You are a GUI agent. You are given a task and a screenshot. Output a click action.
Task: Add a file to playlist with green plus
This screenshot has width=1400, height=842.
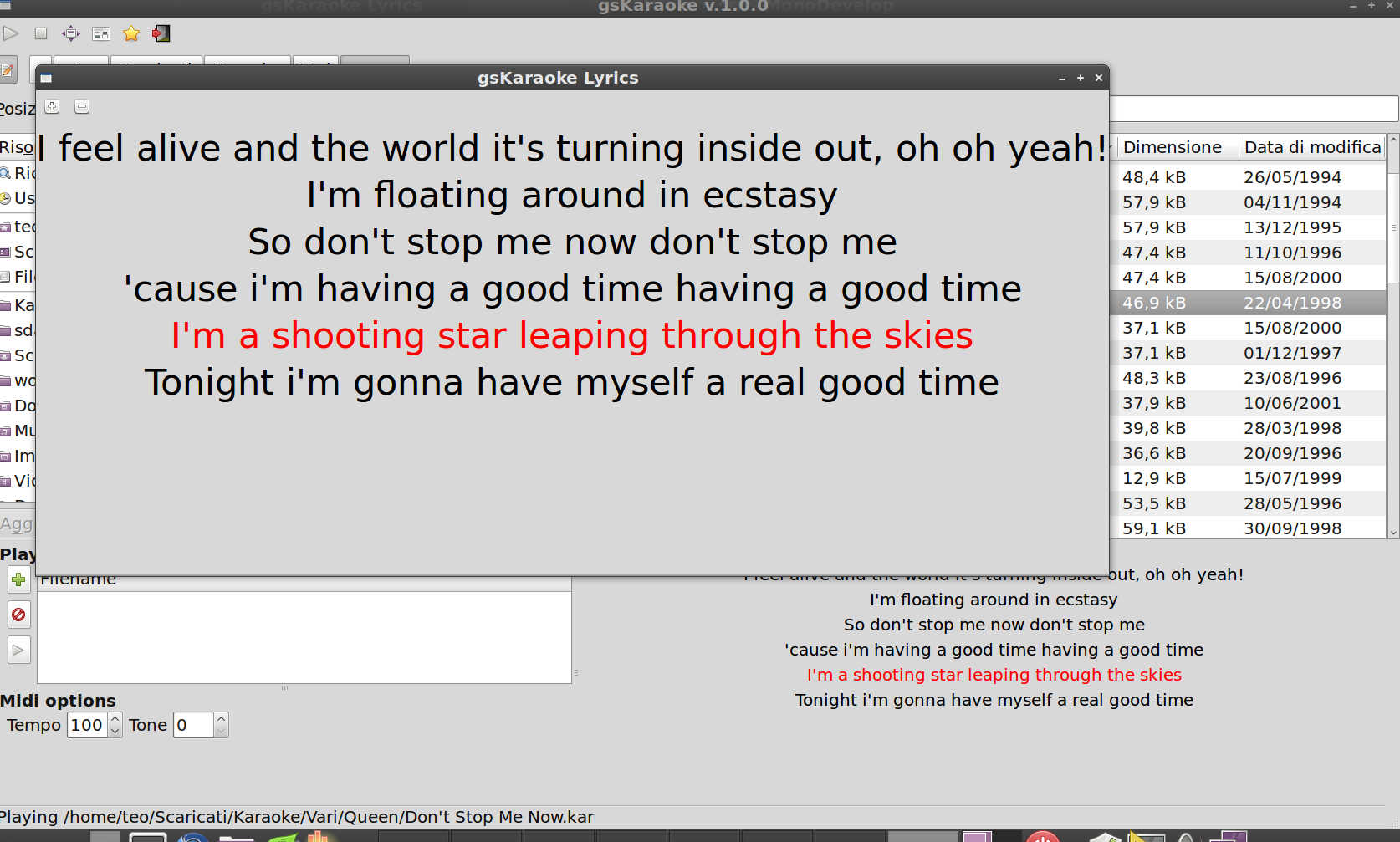(18, 579)
